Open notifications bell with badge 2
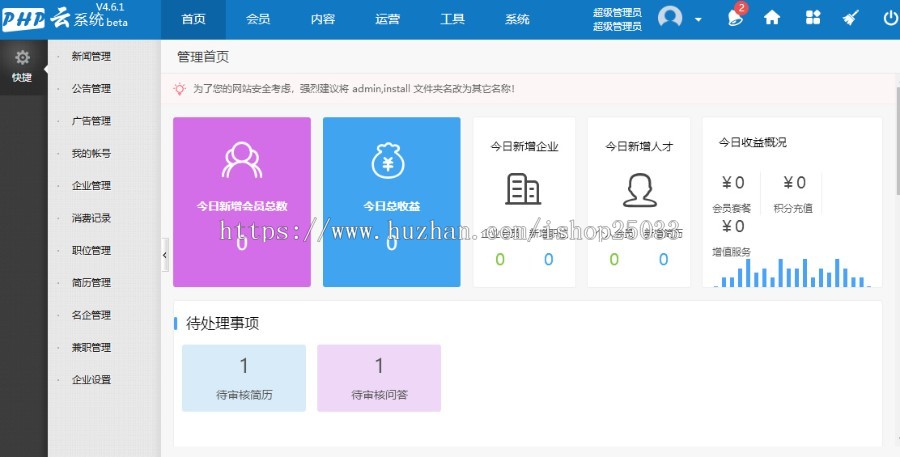 [x=736, y=17]
